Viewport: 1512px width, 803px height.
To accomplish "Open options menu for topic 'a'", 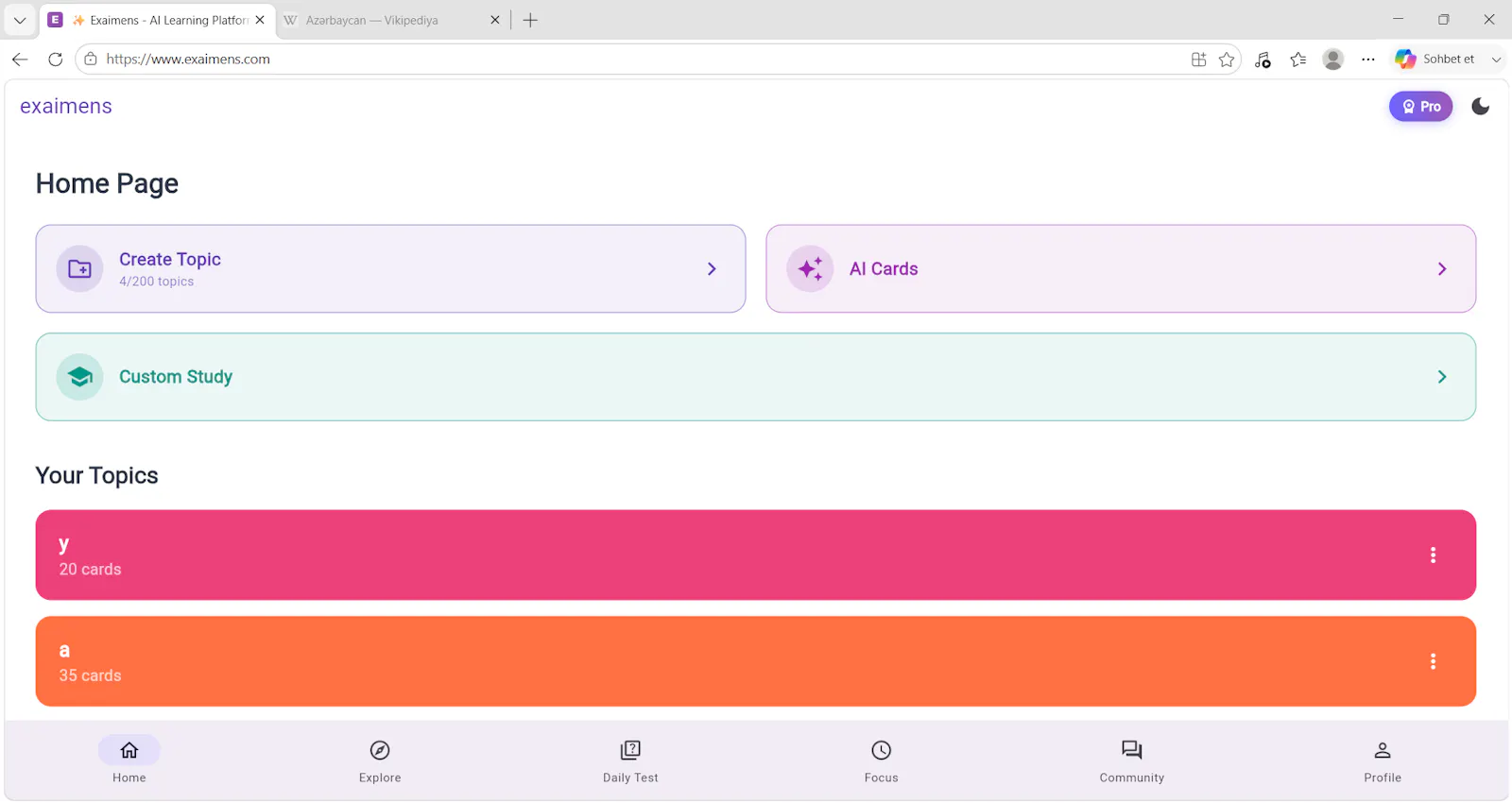I will [1433, 661].
